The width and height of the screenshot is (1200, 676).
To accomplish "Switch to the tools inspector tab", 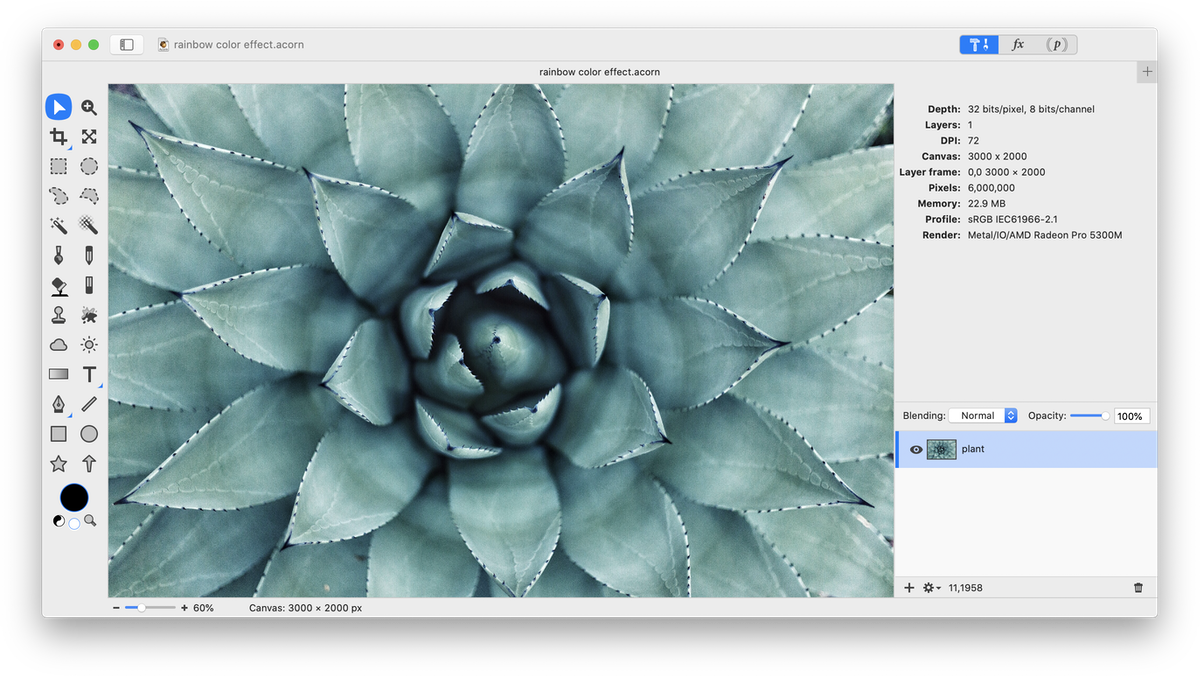I will tap(979, 45).
